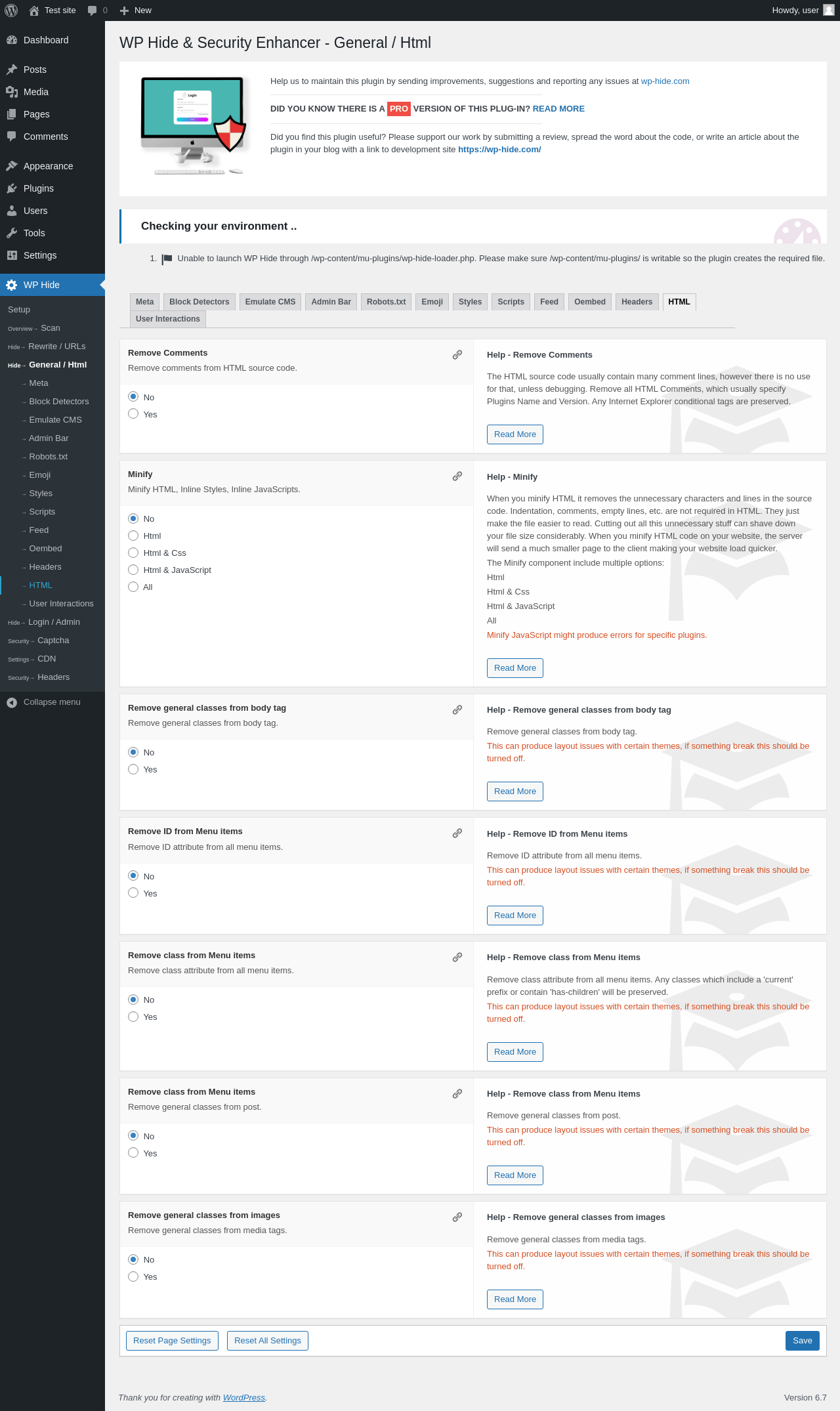Click Reset All Settings button
Screen dimensions: 840x1411
pyautogui.click(x=268, y=1341)
